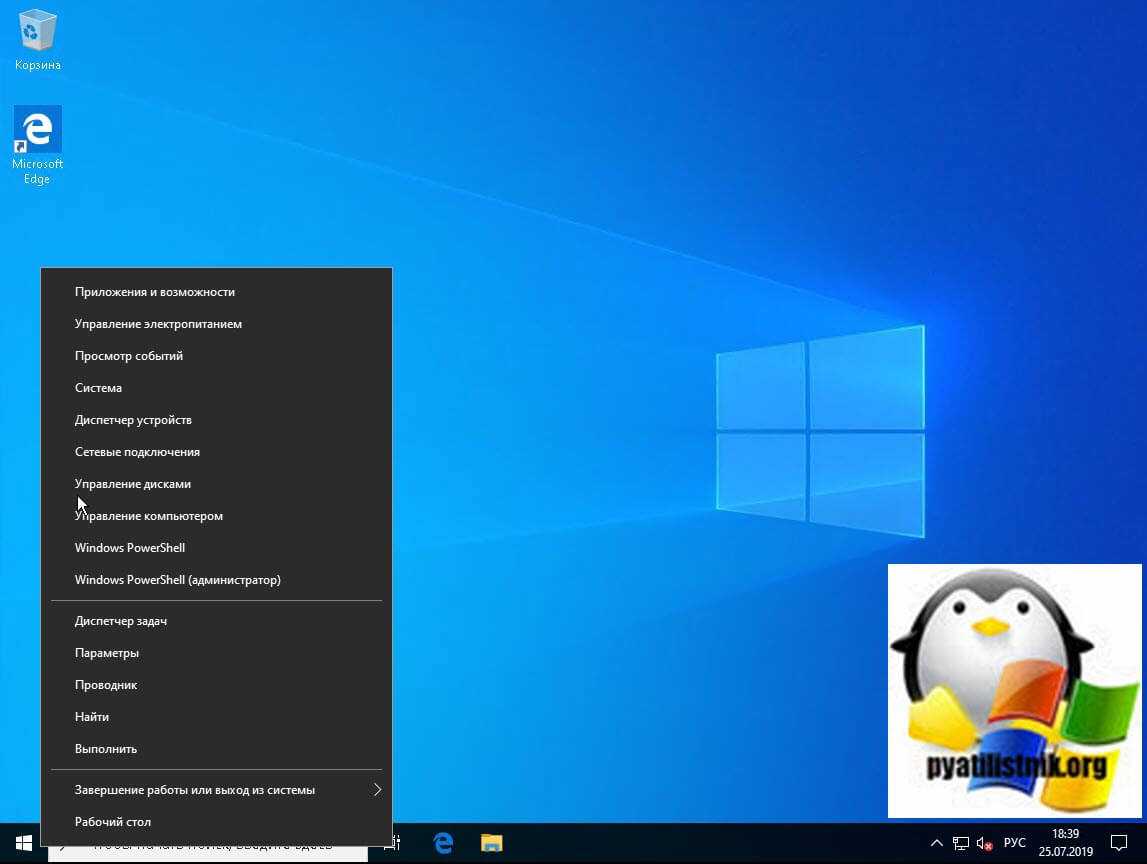The width and height of the screenshot is (1147, 864).
Task: Open the Recycle Bin desktop icon
Action: coord(37,40)
